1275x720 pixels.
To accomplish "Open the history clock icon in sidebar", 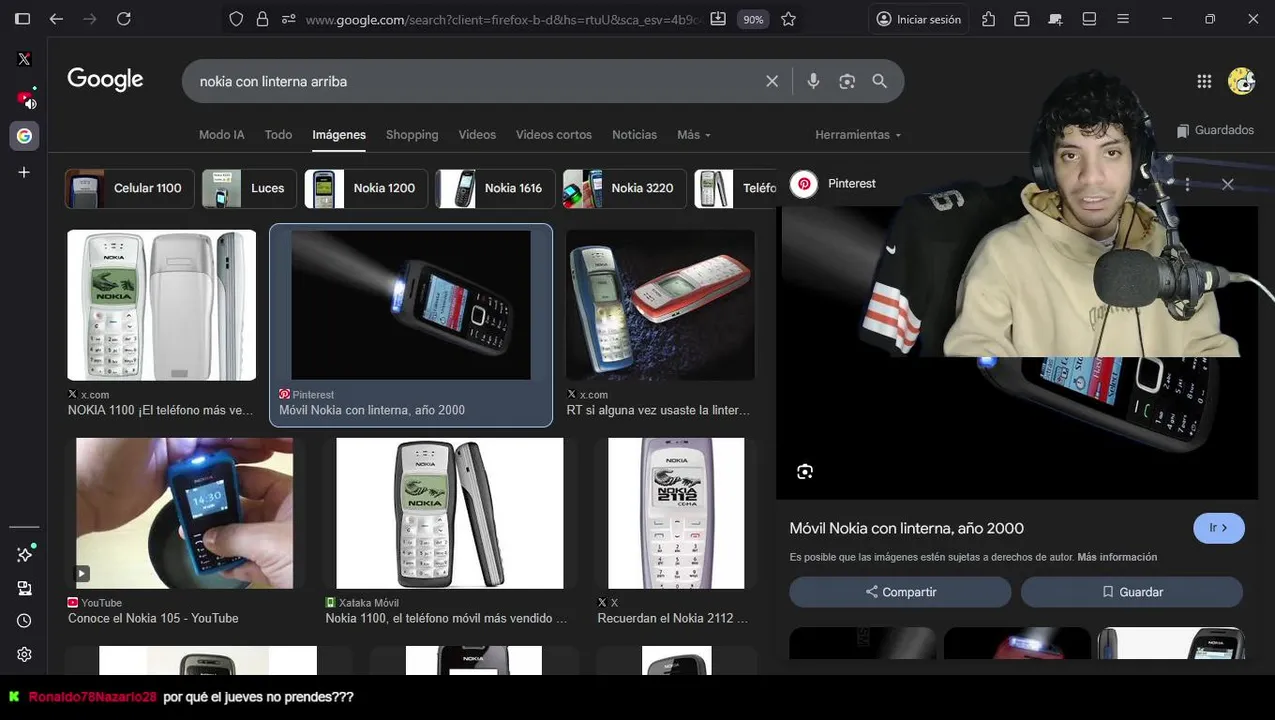I will [24, 621].
